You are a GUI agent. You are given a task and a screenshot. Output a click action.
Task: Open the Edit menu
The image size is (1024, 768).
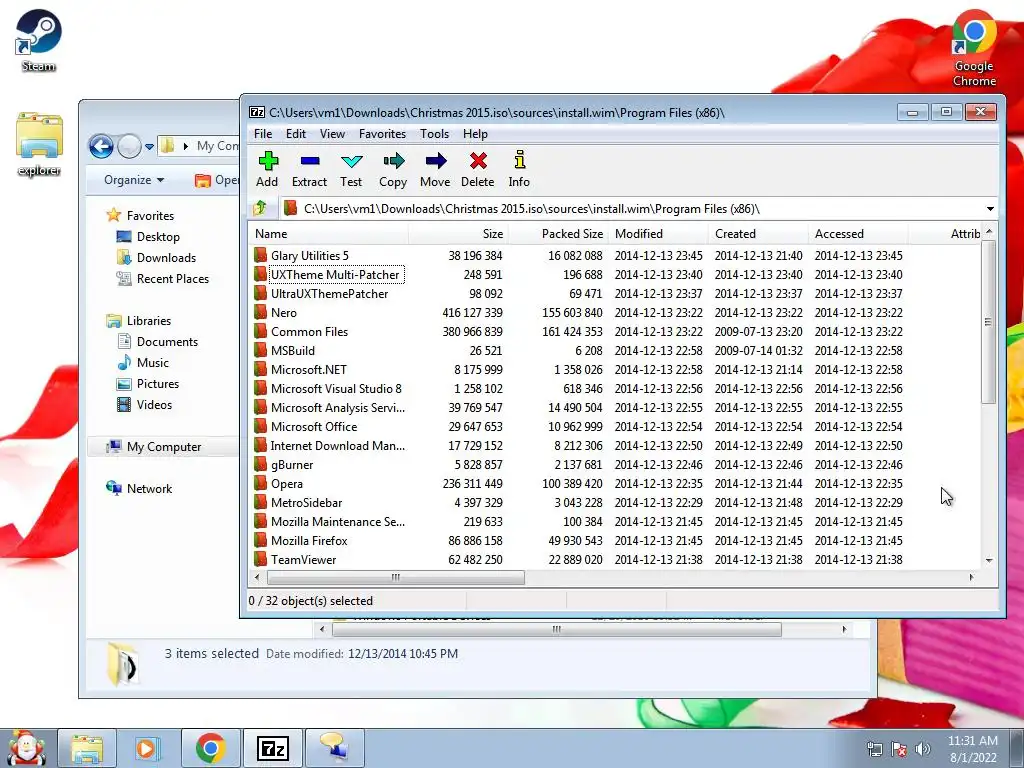point(296,134)
